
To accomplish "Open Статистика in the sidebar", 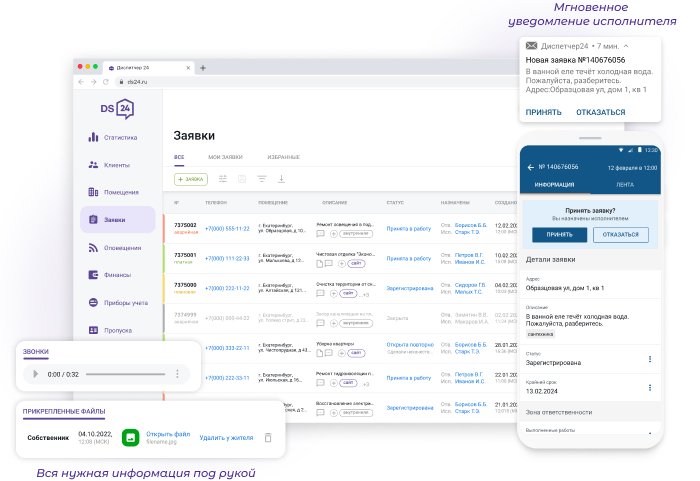I will [118, 138].
